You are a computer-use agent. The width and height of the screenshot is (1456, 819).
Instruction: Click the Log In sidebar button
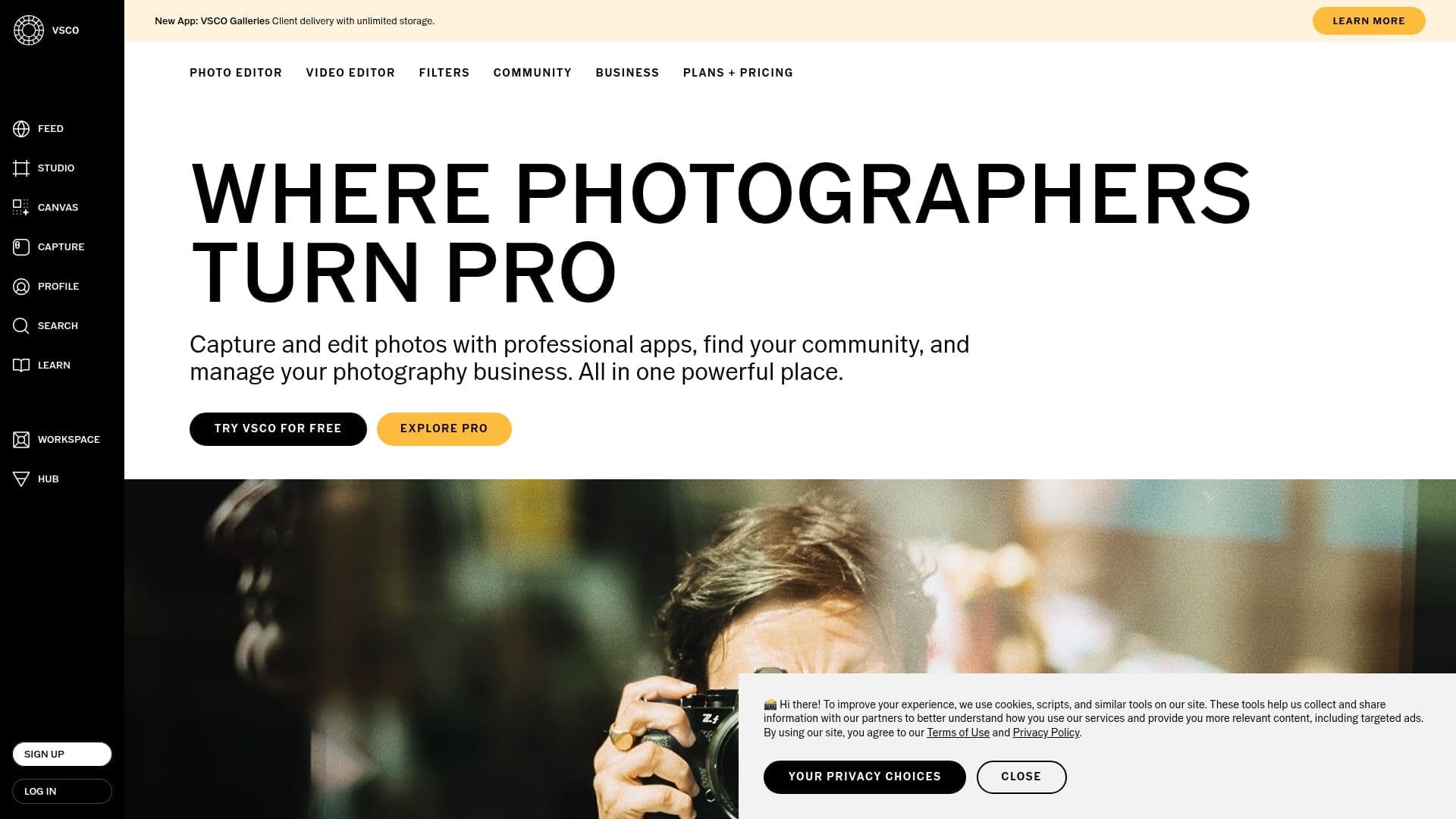62,792
